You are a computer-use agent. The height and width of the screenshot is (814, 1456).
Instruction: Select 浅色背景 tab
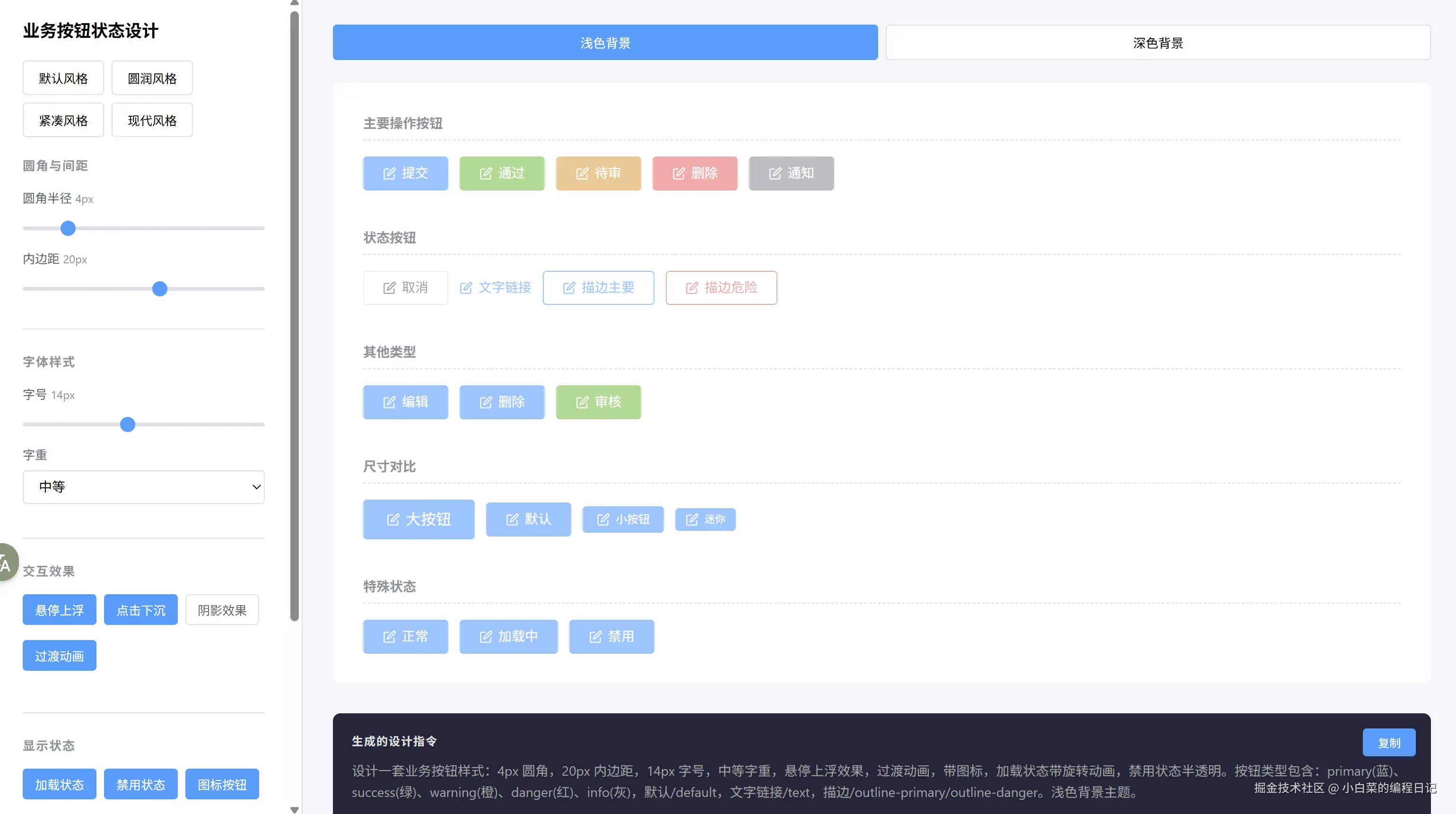[x=605, y=43]
